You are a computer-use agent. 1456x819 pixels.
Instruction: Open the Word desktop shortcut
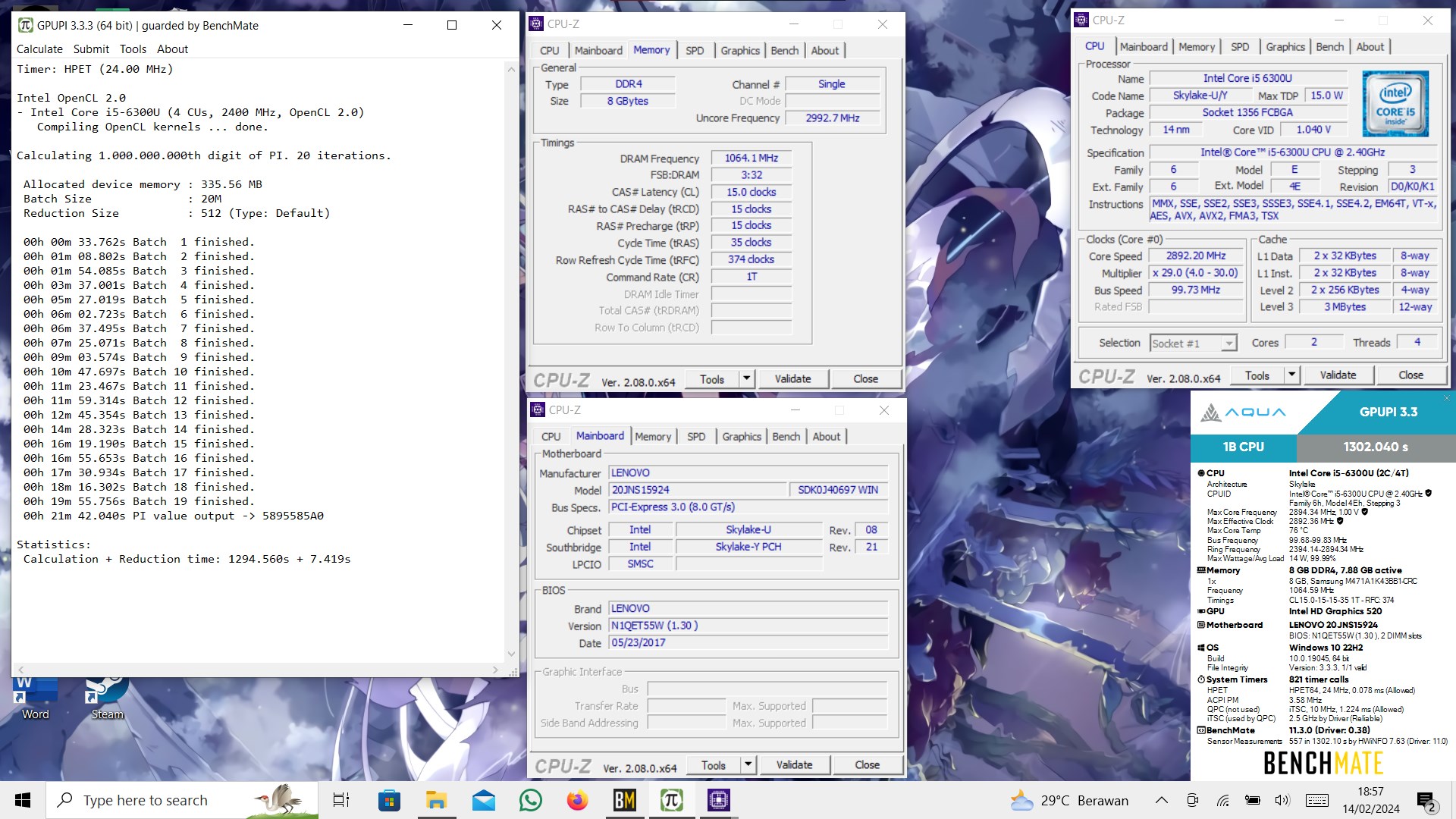(x=35, y=698)
